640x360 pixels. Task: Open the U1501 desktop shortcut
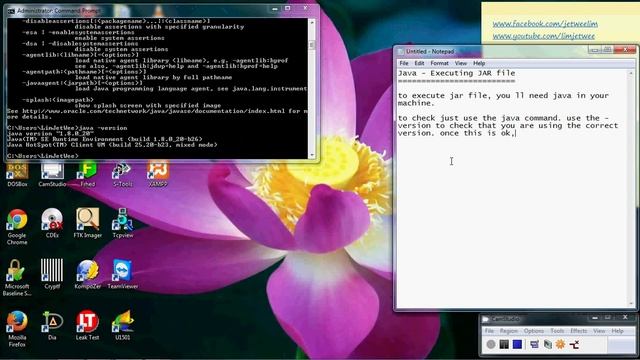pyautogui.click(x=122, y=325)
